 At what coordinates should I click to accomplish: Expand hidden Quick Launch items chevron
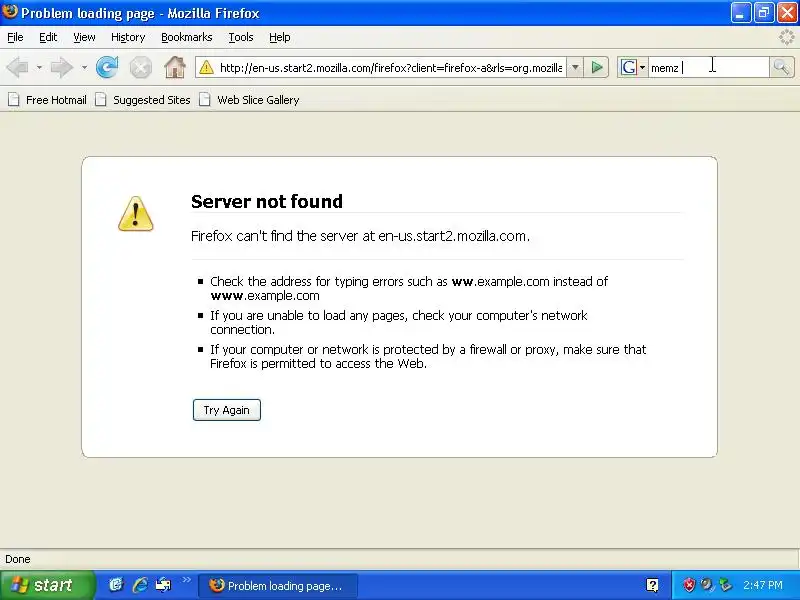click(187, 580)
